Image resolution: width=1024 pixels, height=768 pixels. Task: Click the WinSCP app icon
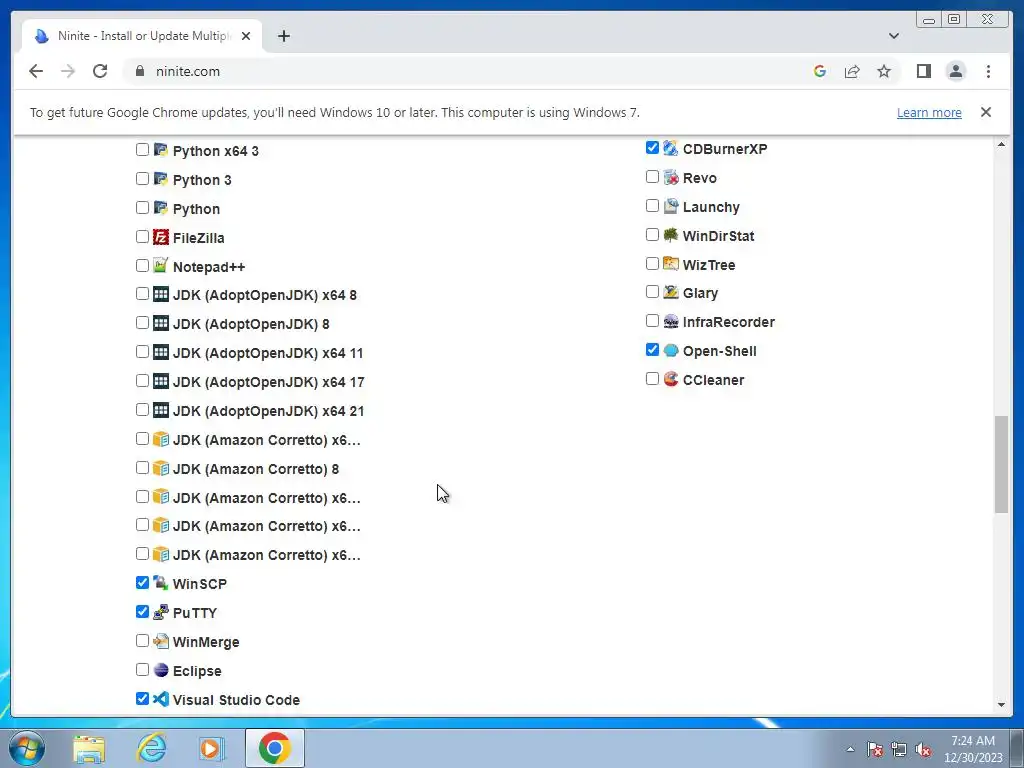click(x=161, y=583)
